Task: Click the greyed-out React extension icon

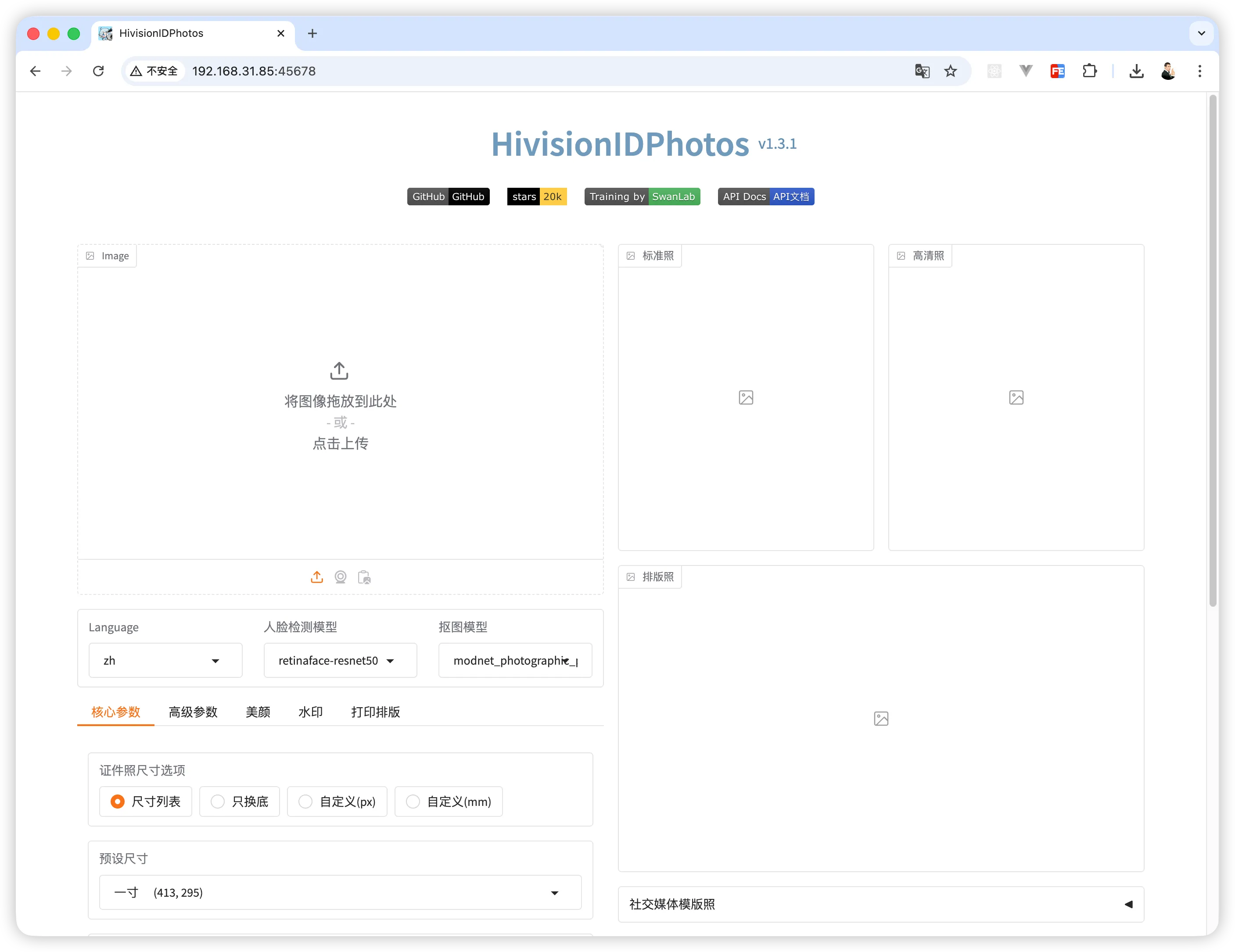Action: click(x=994, y=71)
